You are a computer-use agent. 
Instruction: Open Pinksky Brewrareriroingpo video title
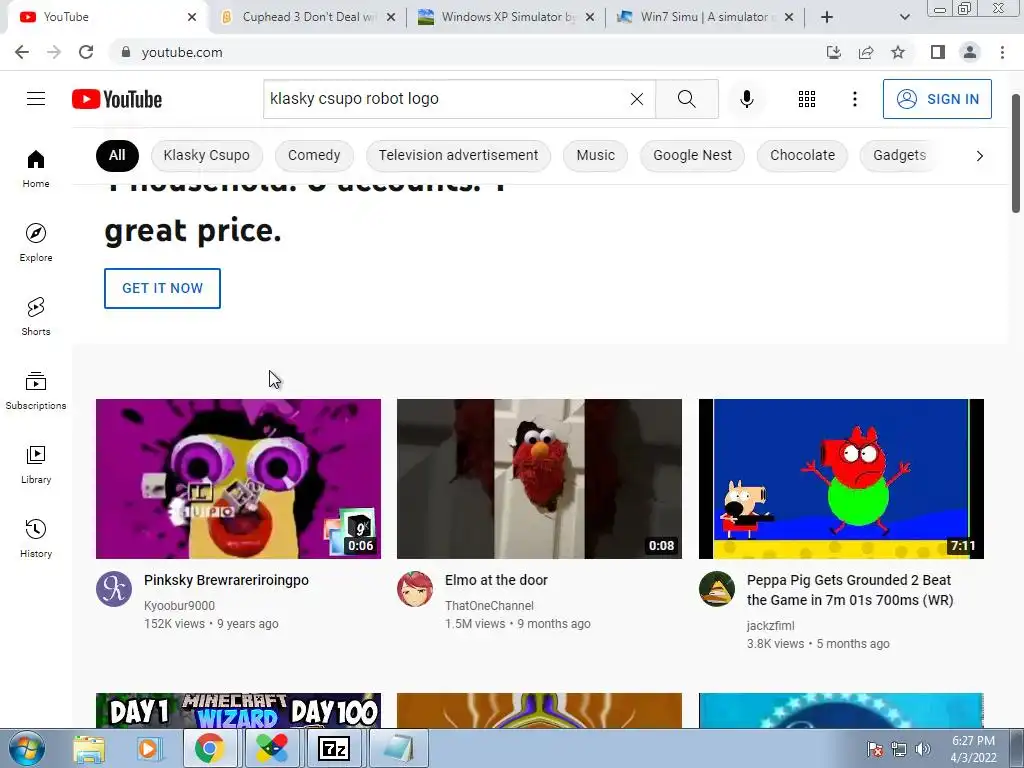[226, 580]
